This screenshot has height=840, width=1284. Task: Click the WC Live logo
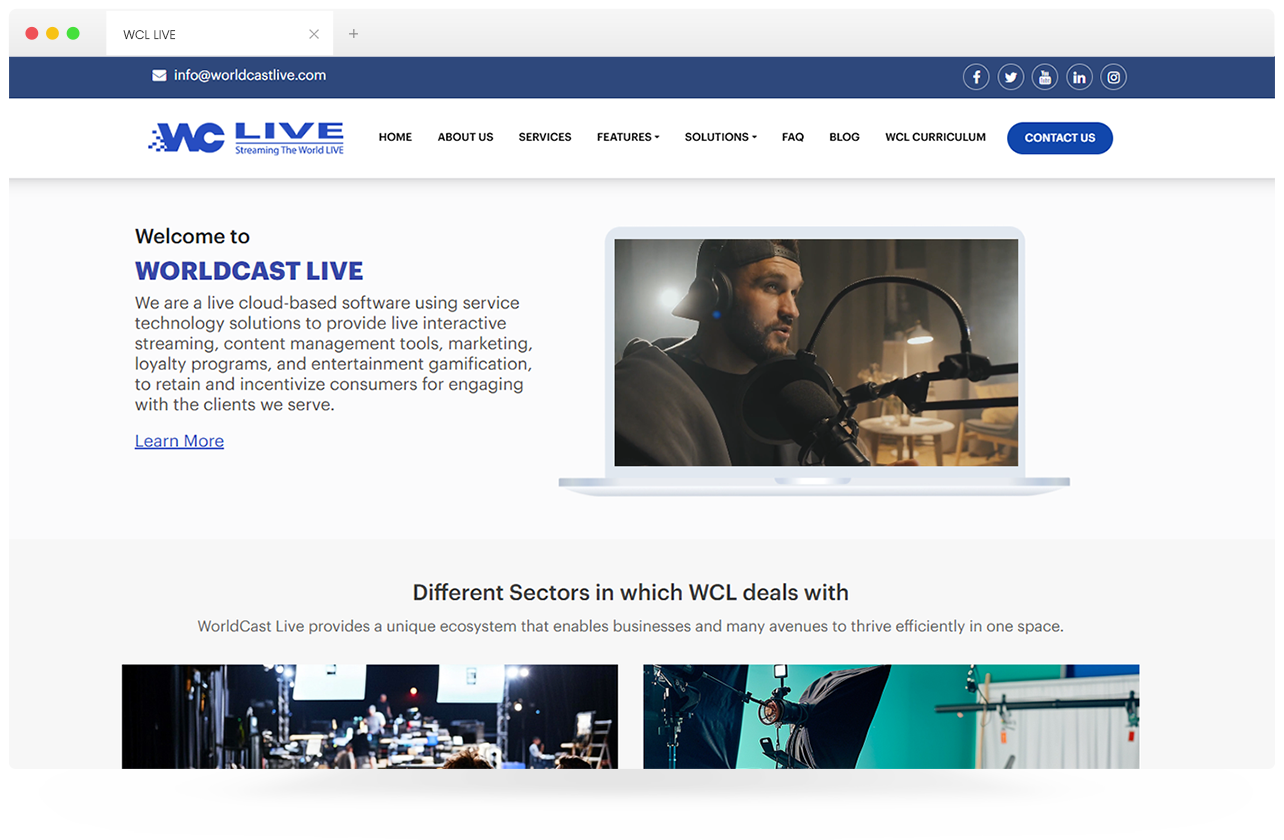point(246,138)
